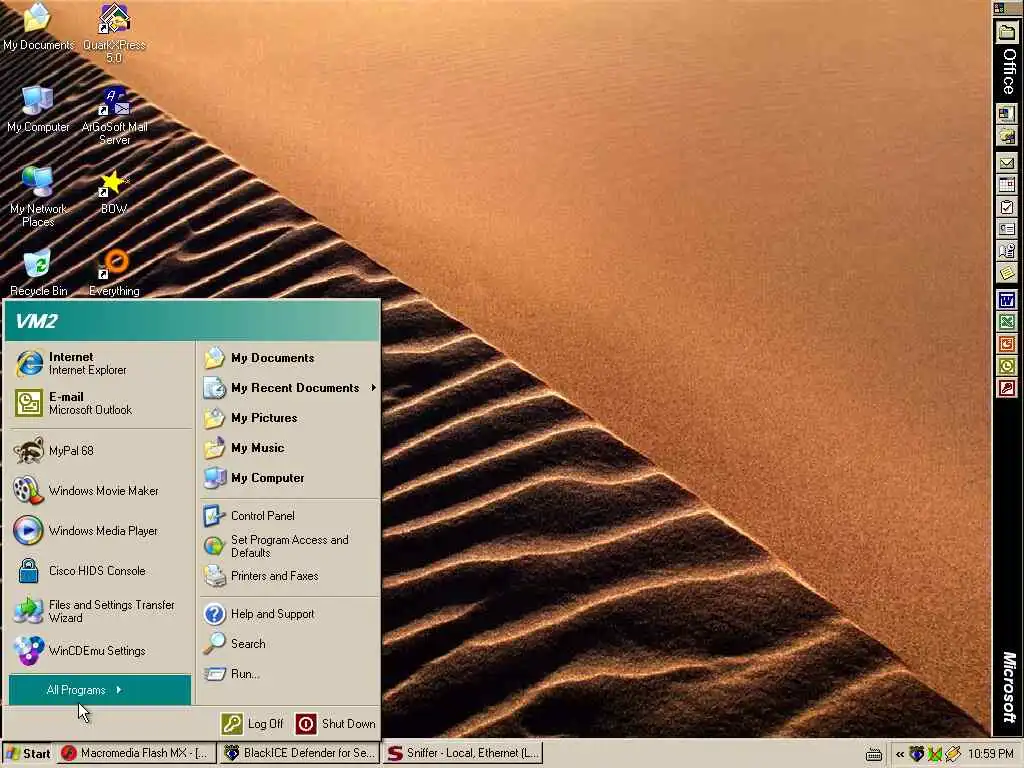Open Printers and Faxes
This screenshot has width=1024, height=768.
289,576
